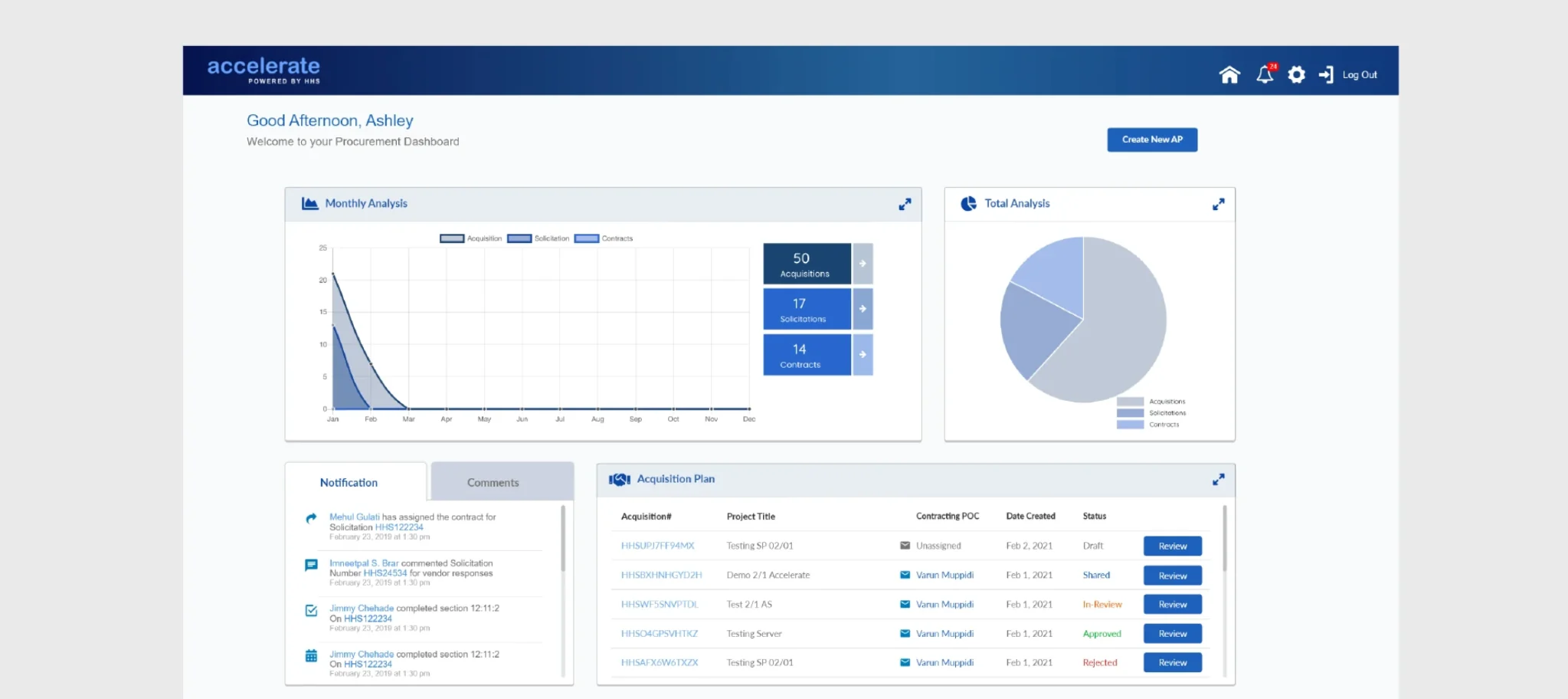Open the arrow next to 50 Acquisitions

863,264
